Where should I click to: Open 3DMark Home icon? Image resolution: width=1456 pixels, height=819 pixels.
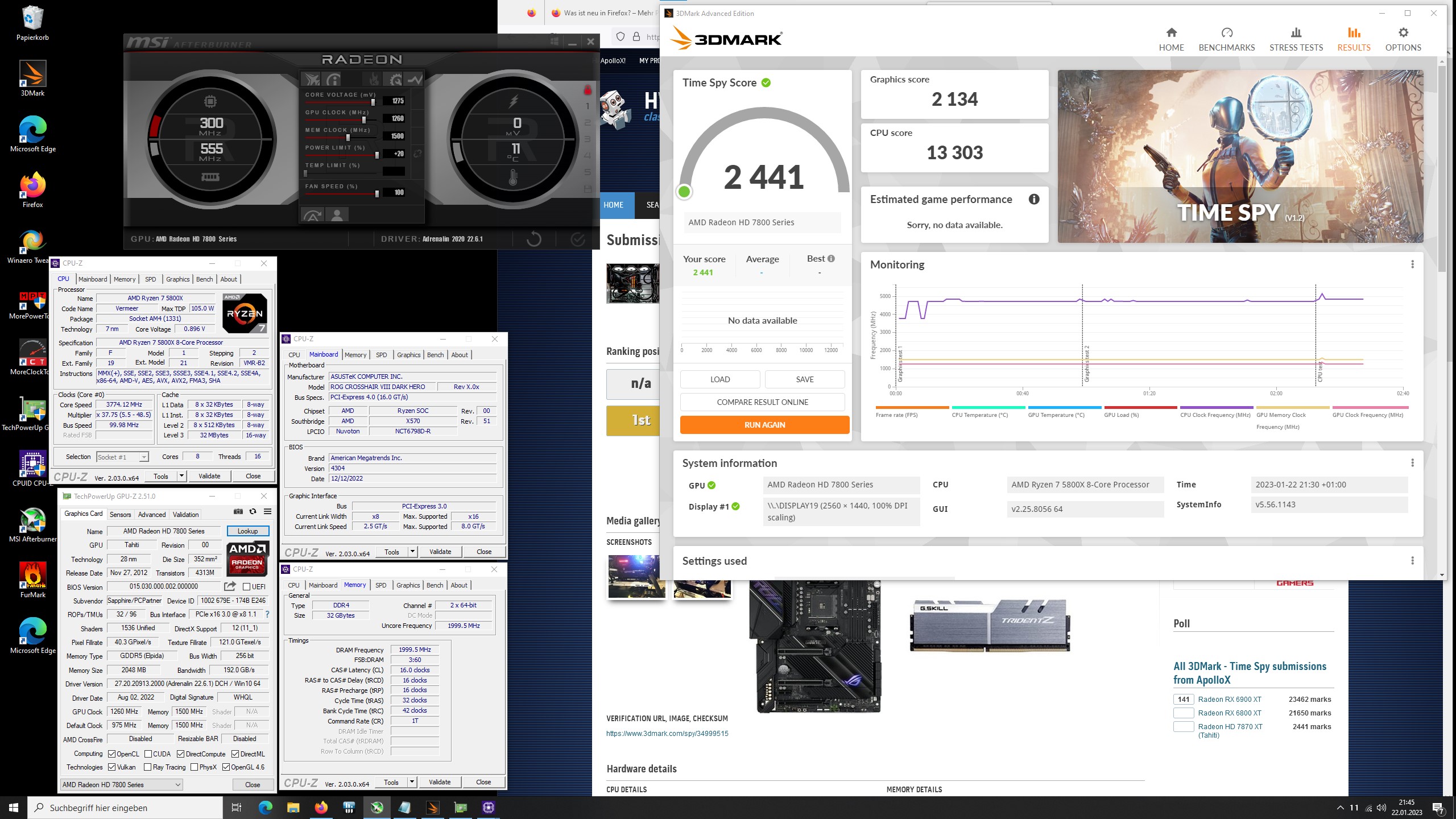coord(1171,32)
